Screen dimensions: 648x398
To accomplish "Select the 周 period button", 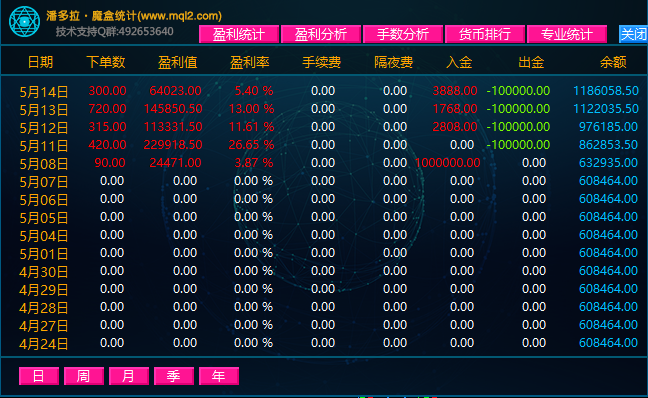I will [x=84, y=376].
